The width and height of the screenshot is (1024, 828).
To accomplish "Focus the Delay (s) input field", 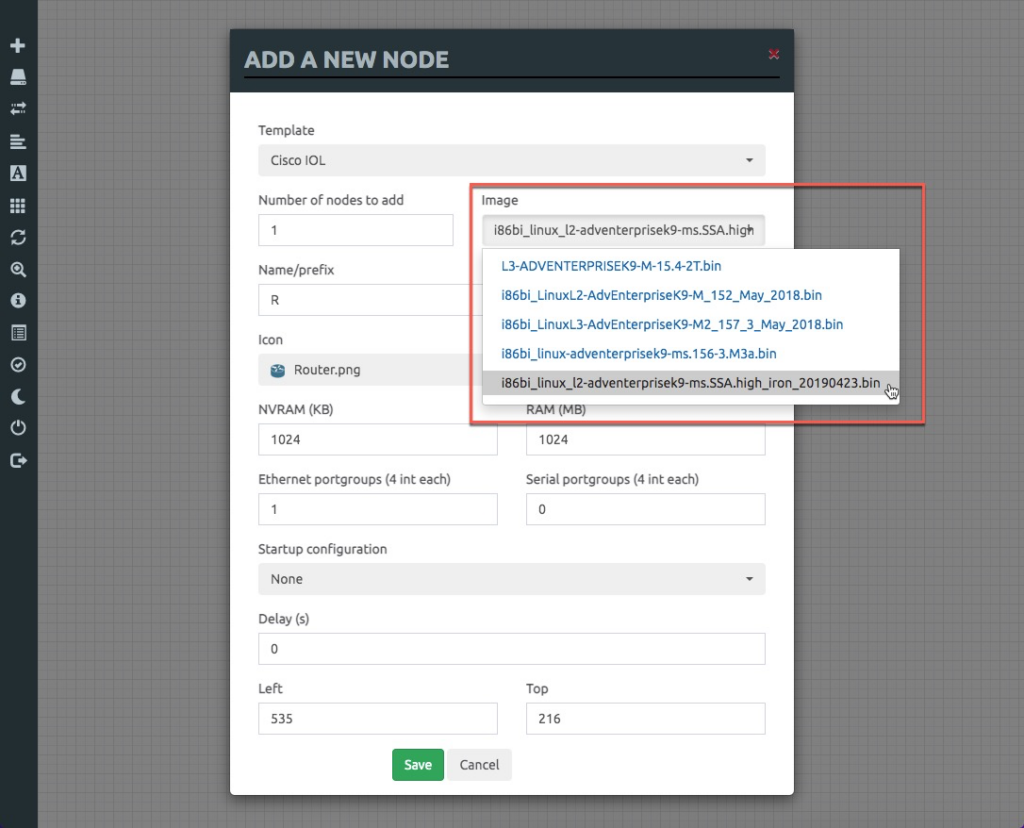I will coord(511,648).
